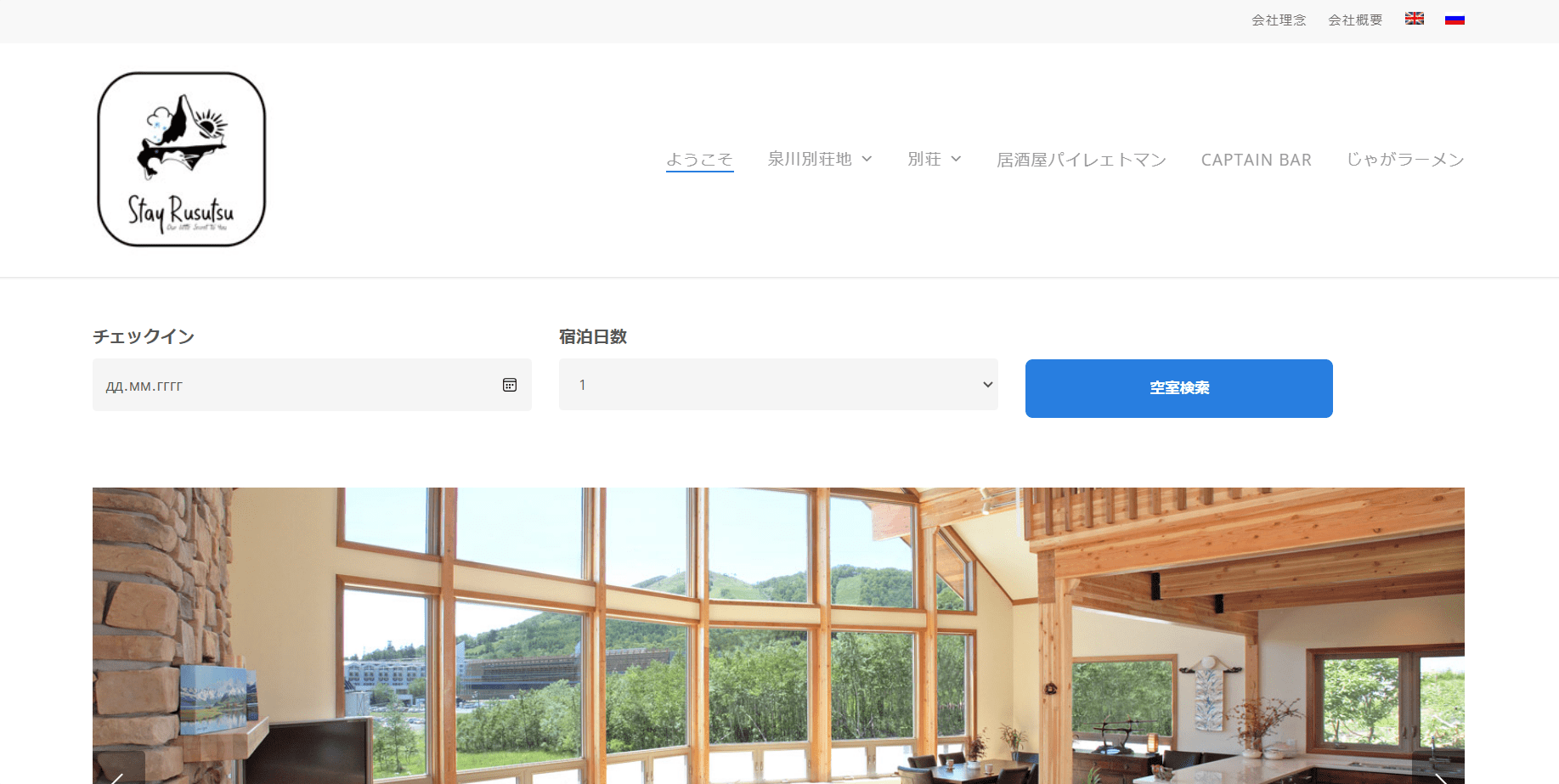1559x784 pixels.
Task: Switch site language using UK flag
Action: [x=1414, y=19]
